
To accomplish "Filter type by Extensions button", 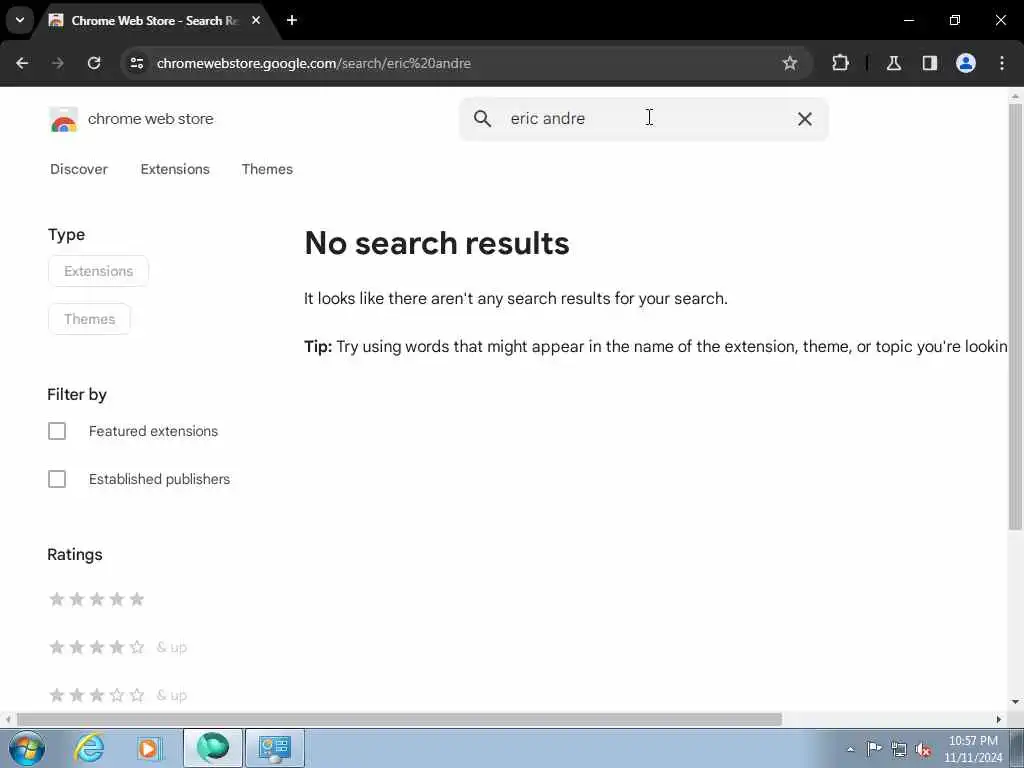I will pos(99,271).
